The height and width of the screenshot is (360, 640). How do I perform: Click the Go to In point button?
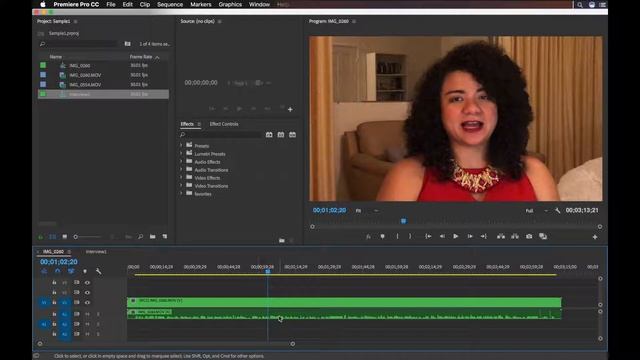click(x=428, y=236)
